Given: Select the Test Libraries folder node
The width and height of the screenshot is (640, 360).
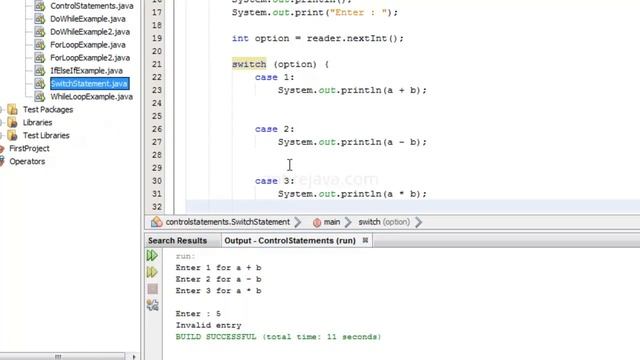Looking at the screenshot, I should pyautogui.click(x=46, y=136).
